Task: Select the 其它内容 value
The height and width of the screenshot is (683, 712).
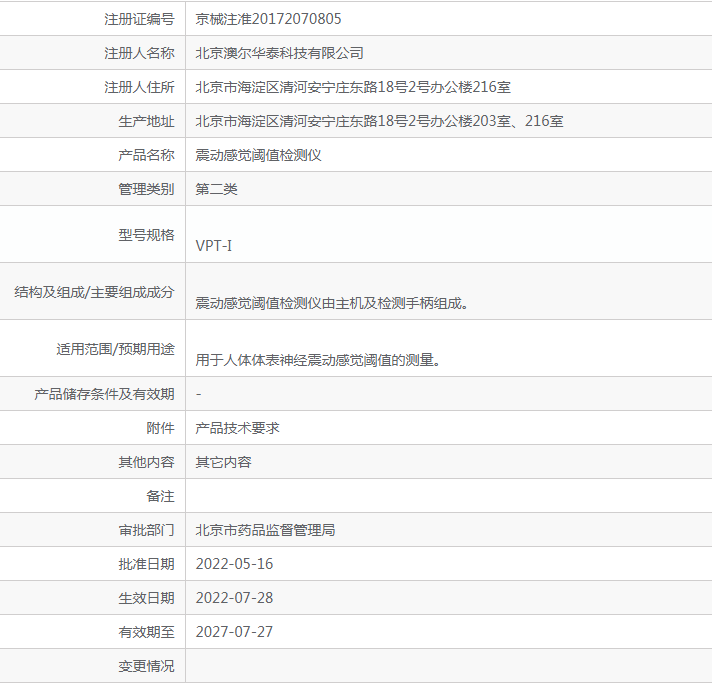Action: (223, 462)
